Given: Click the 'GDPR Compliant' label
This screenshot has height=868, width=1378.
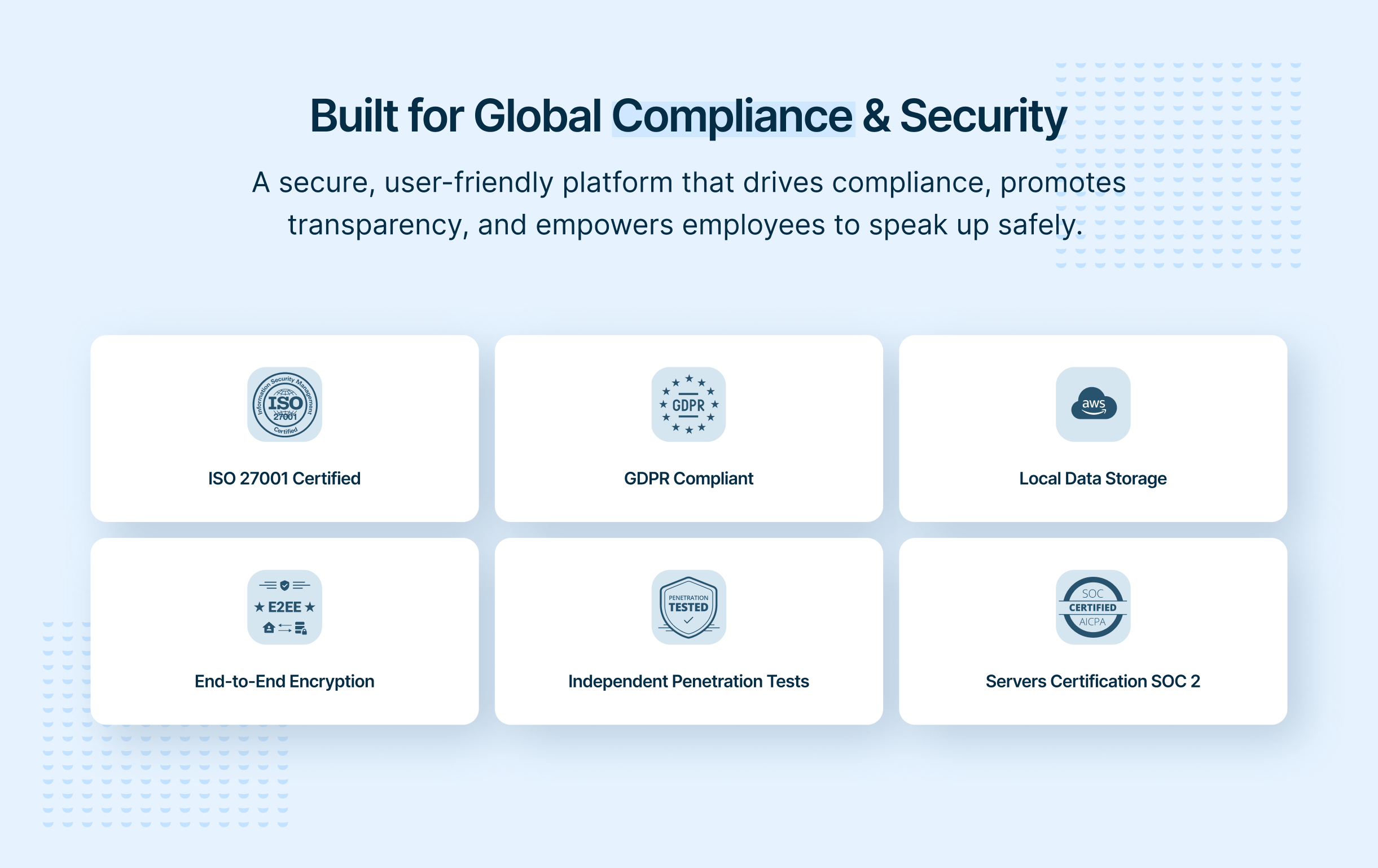Looking at the screenshot, I should point(688,479).
